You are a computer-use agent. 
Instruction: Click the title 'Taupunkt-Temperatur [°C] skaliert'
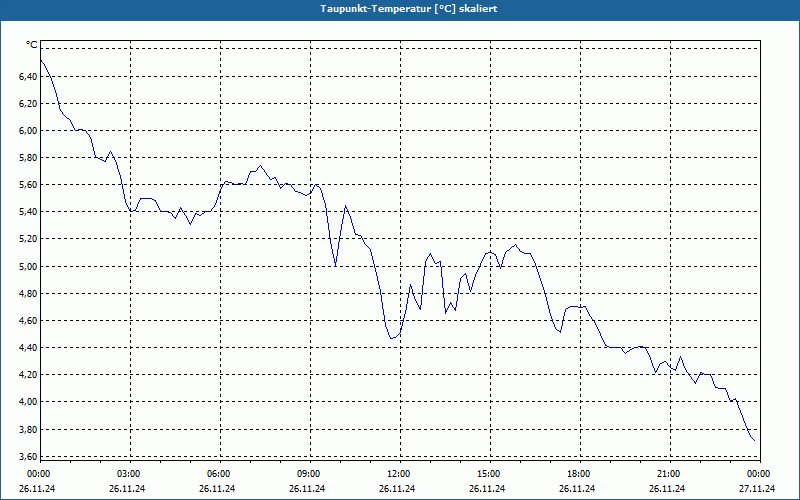point(409,9)
